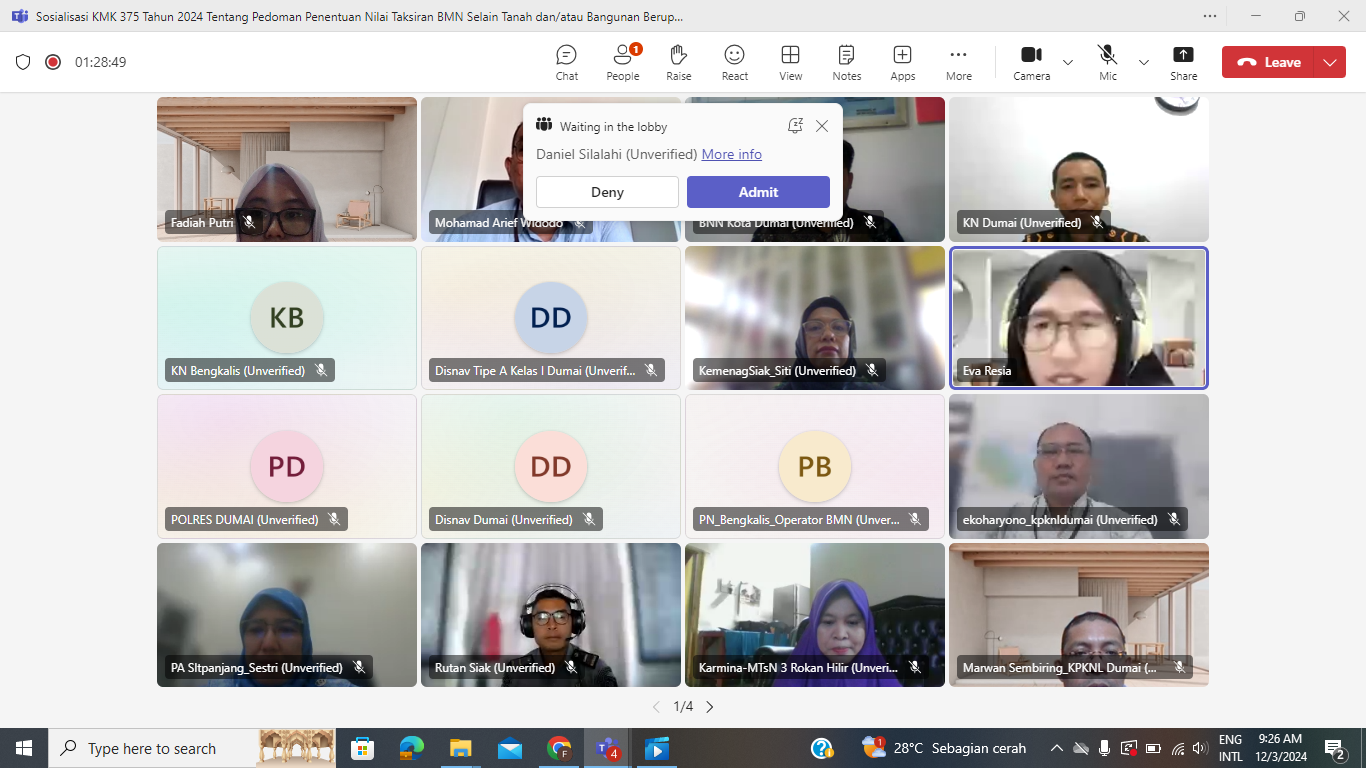Open the More actions menu

(x=958, y=62)
